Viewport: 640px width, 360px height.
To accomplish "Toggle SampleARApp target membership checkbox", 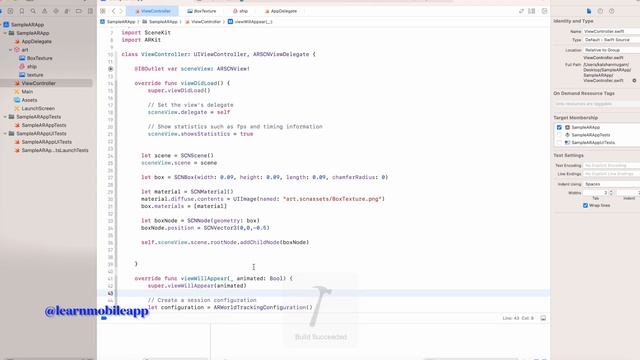I will coord(559,127).
